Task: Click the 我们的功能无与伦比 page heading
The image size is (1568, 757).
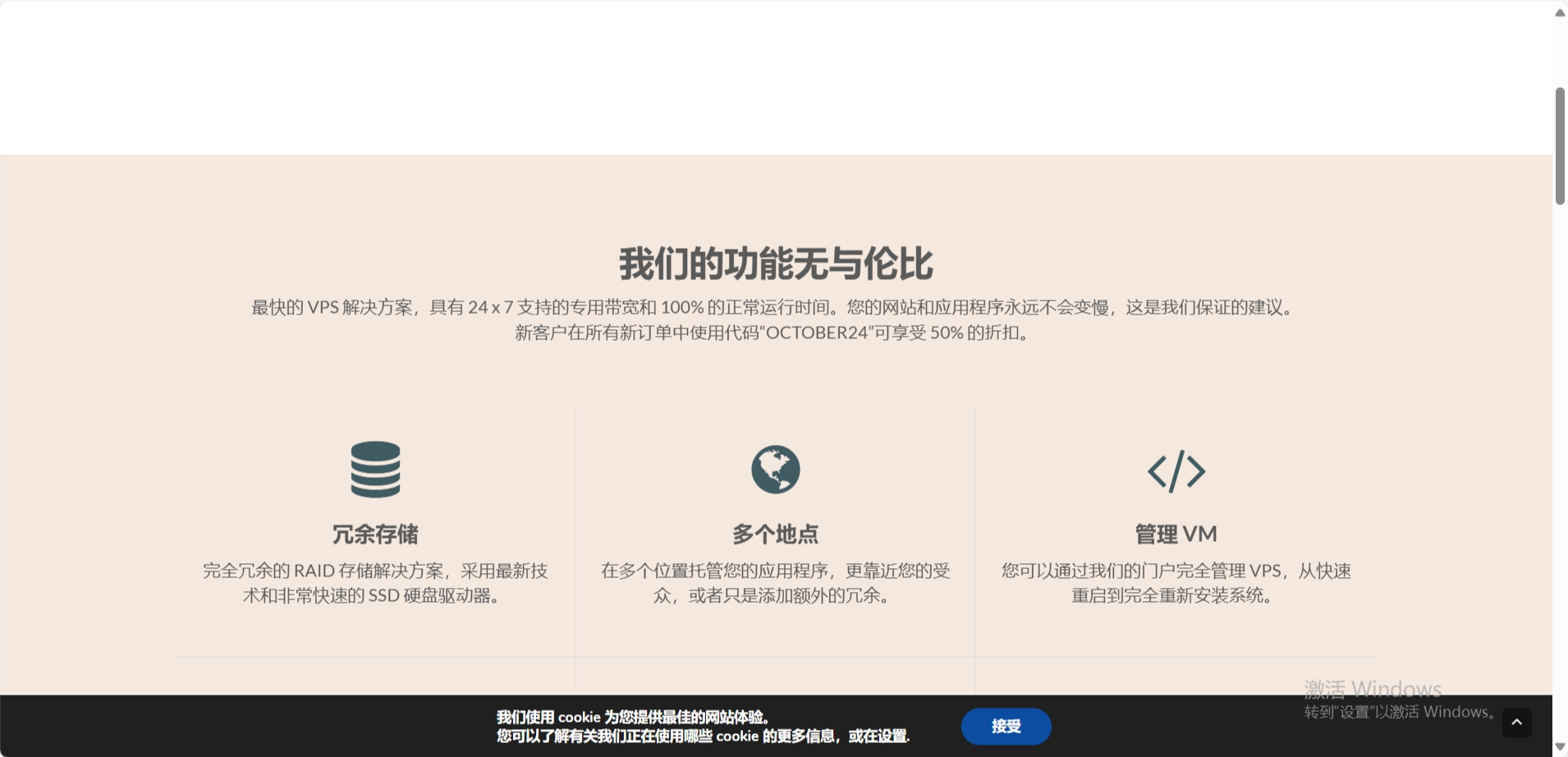Action: (x=775, y=264)
